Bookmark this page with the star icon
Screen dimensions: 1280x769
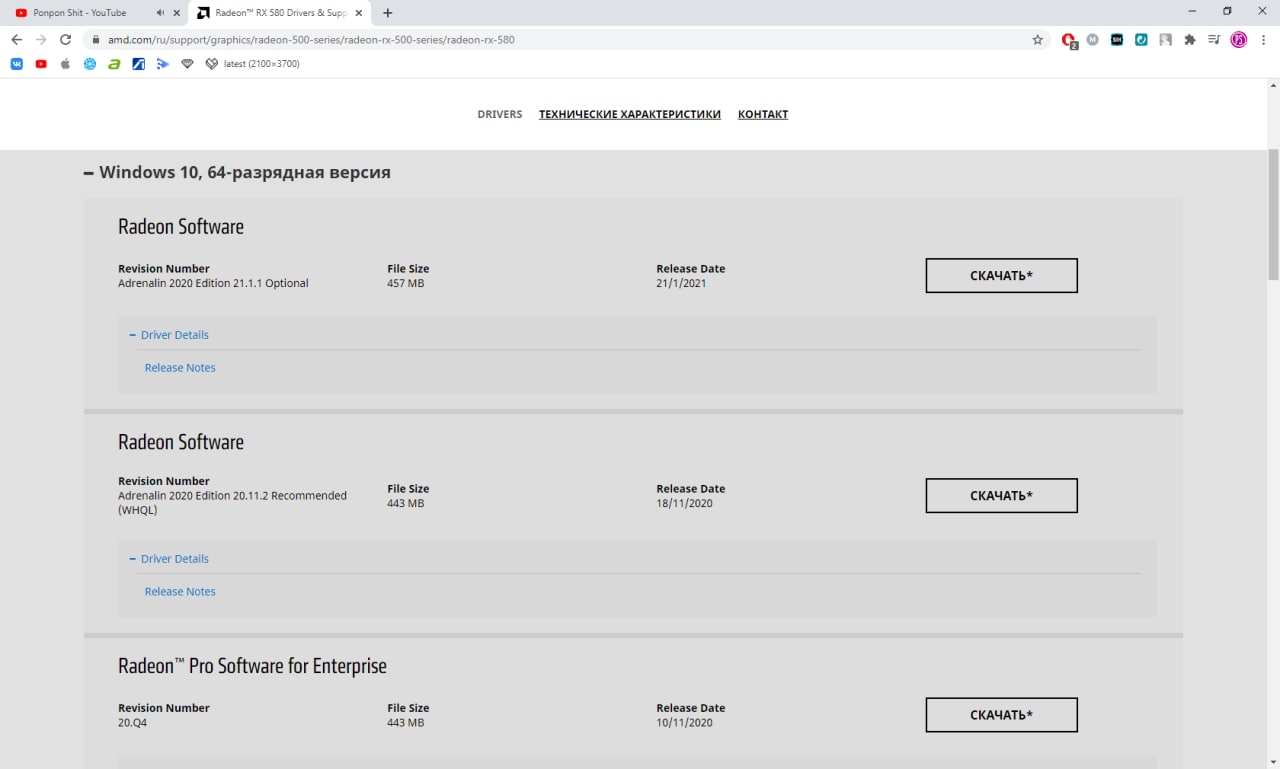[x=1038, y=40]
